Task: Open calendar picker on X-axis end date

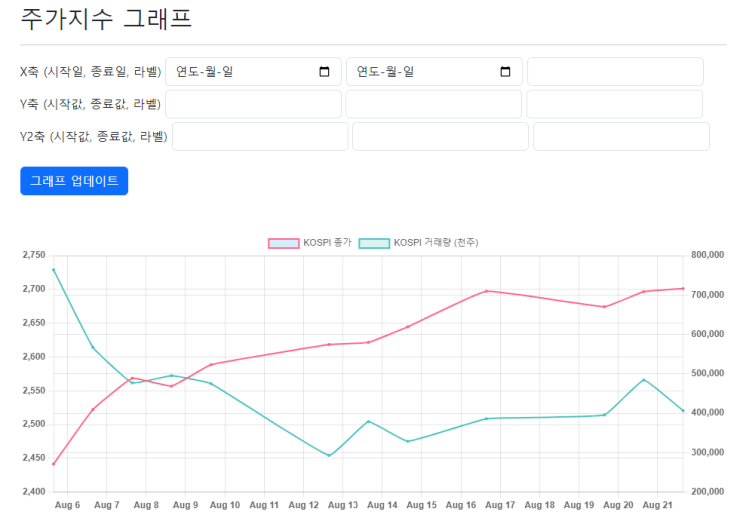Action: coord(505,72)
